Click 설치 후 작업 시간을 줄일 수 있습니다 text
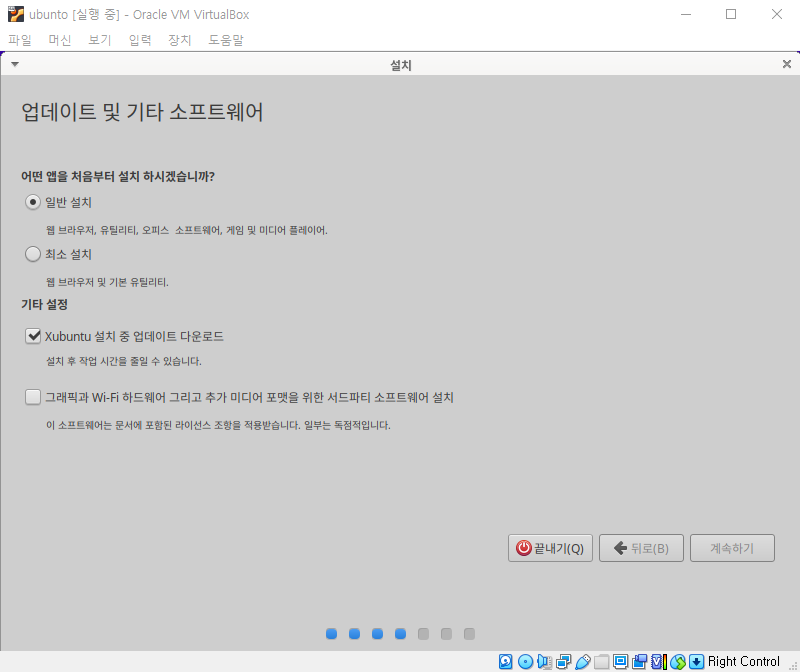 point(124,361)
